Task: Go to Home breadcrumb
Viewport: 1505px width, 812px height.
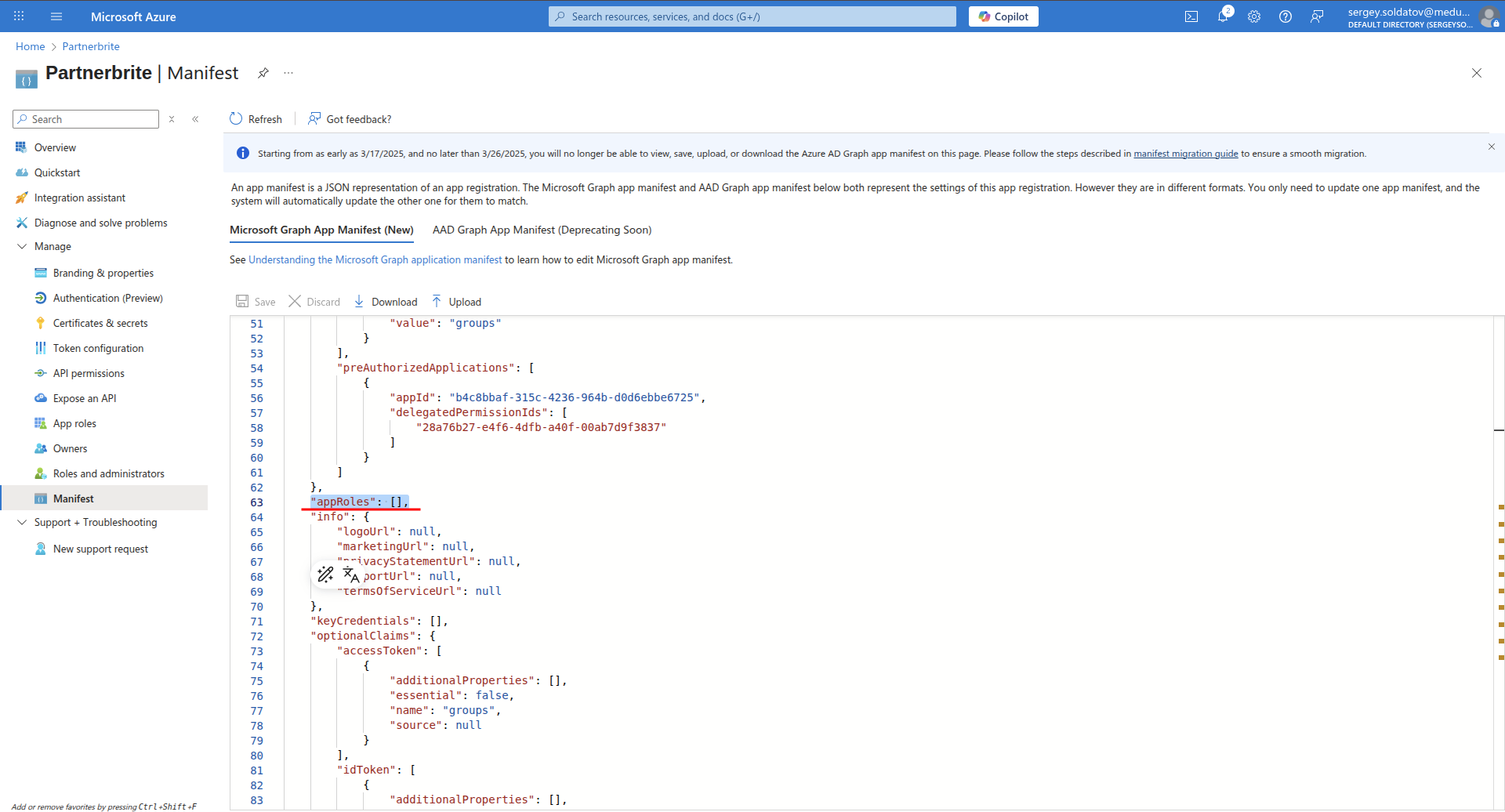Action: tap(31, 46)
